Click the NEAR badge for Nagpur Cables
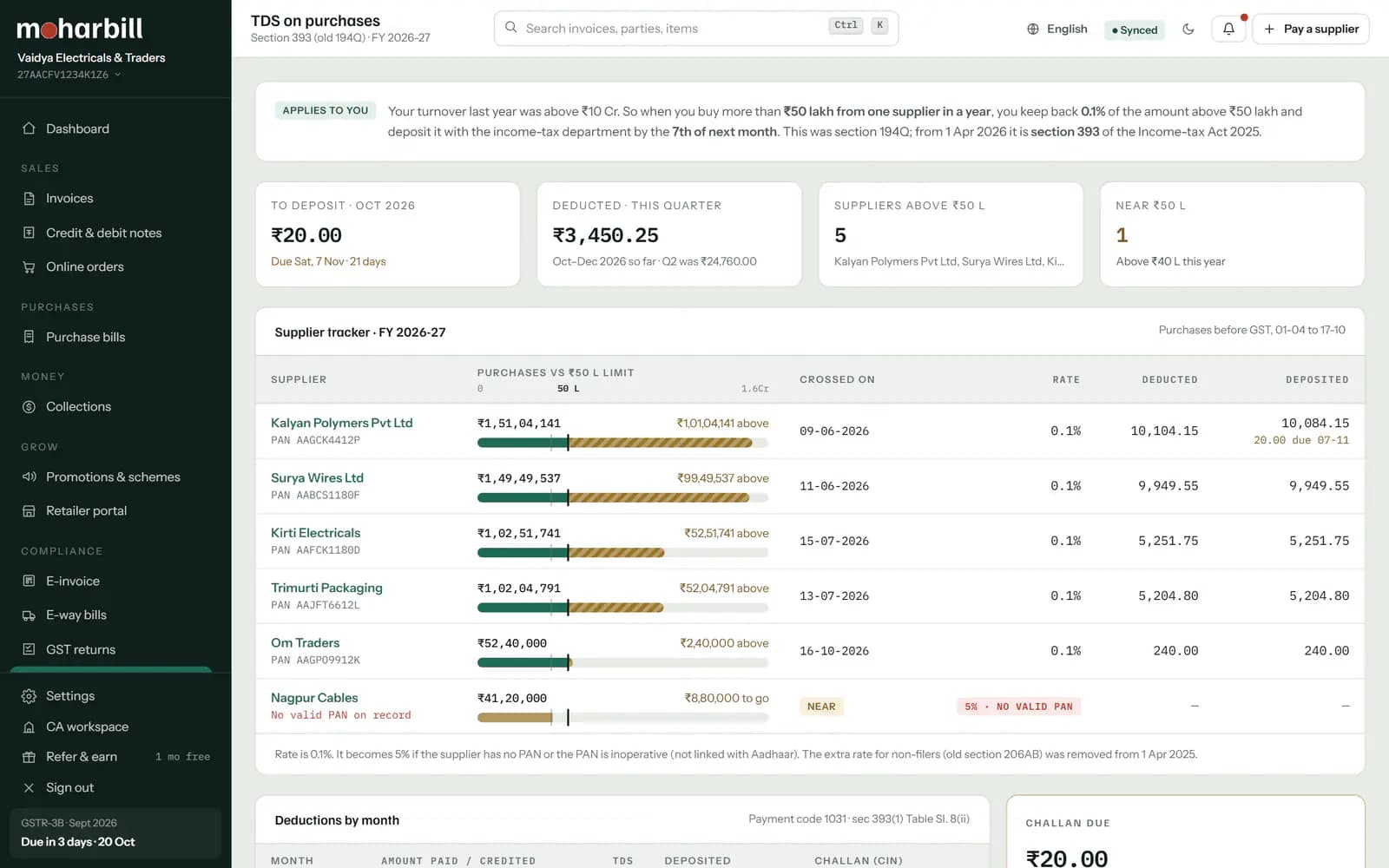This screenshot has width=1389, height=868. click(x=821, y=707)
